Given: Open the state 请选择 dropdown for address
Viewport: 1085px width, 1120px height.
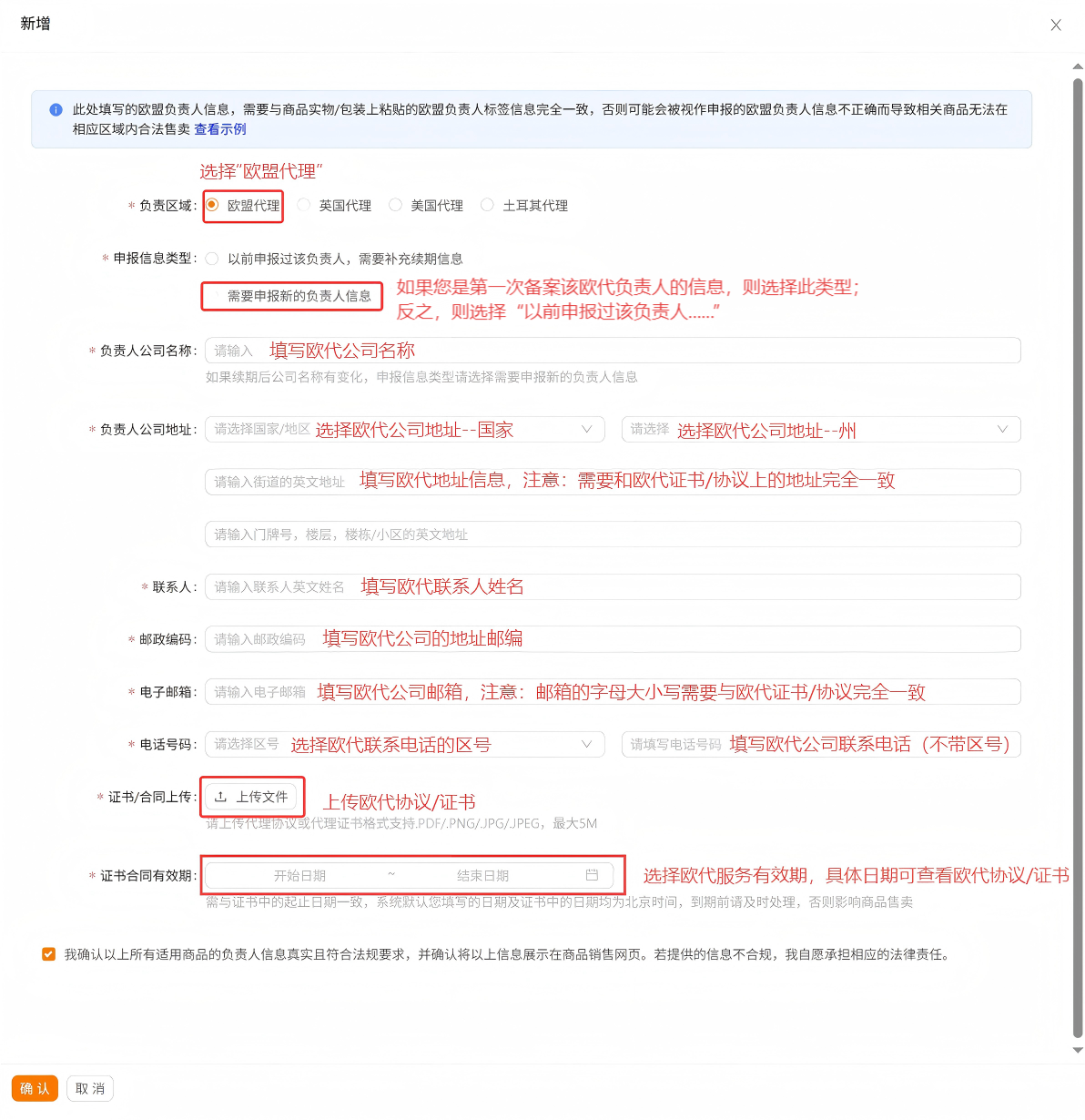Looking at the screenshot, I should pyautogui.click(x=821, y=429).
